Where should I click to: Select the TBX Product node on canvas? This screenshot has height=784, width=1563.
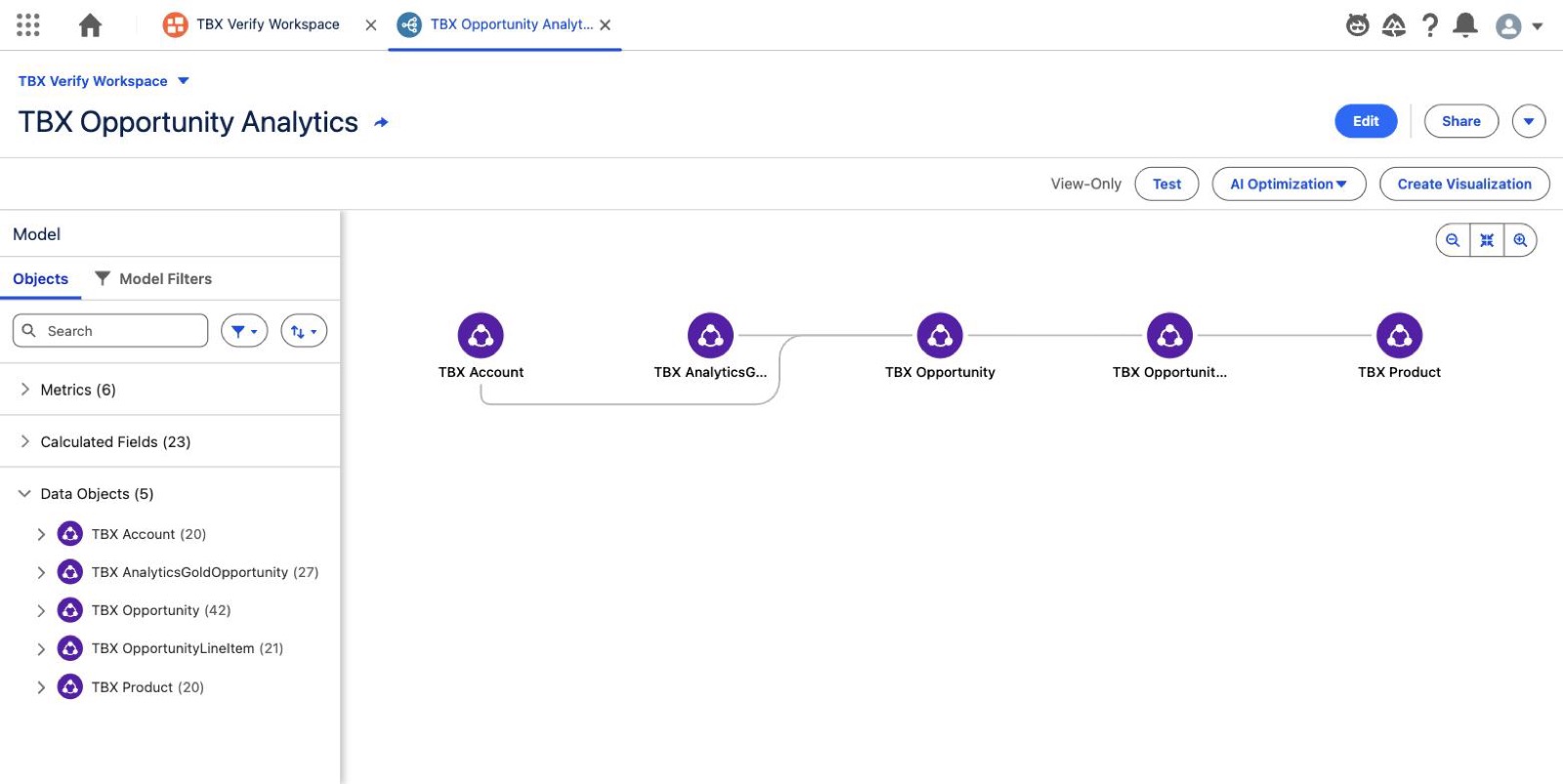tap(1399, 336)
